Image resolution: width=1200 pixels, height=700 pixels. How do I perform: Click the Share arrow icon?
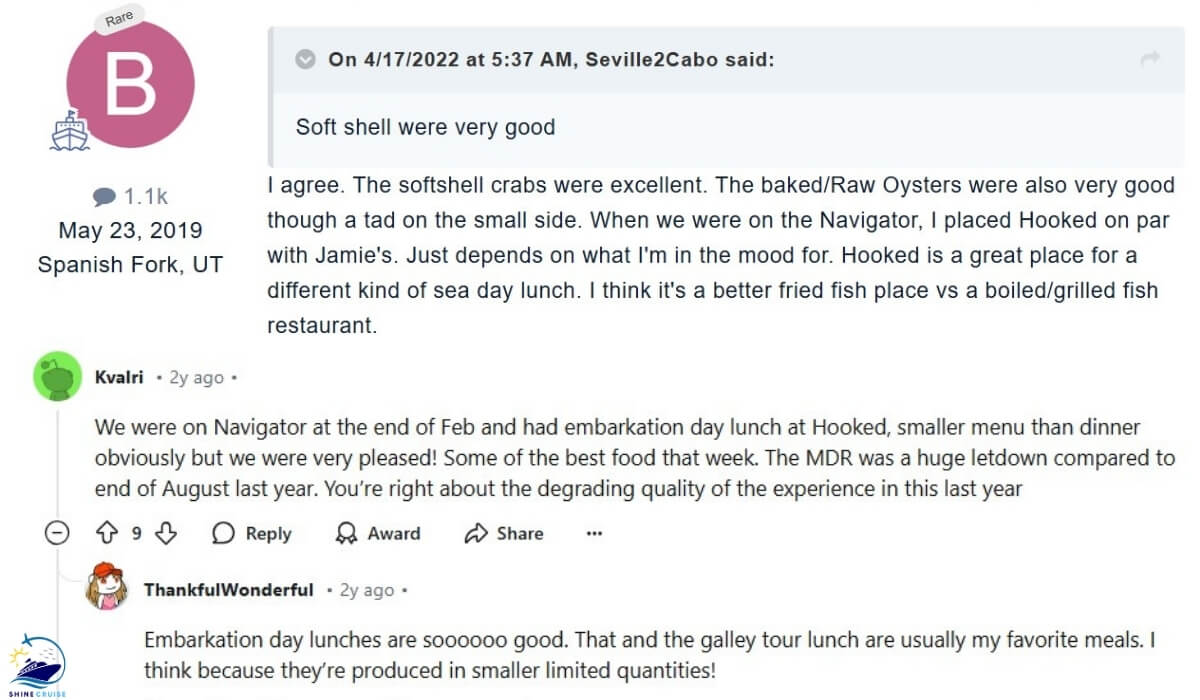click(476, 533)
